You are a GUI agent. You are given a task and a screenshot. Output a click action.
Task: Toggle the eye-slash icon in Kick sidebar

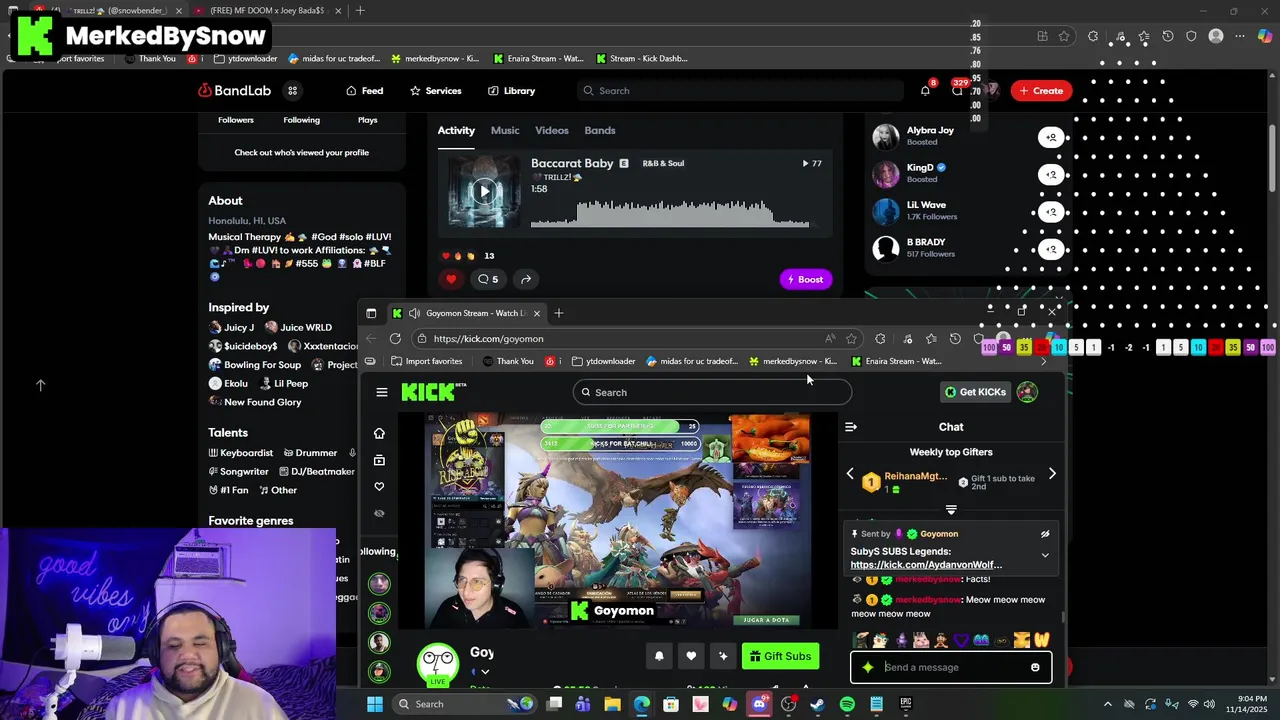click(379, 513)
